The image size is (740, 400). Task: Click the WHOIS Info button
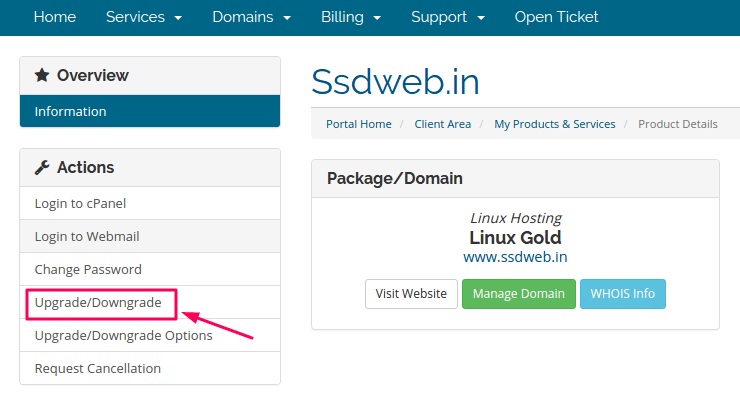click(623, 294)
